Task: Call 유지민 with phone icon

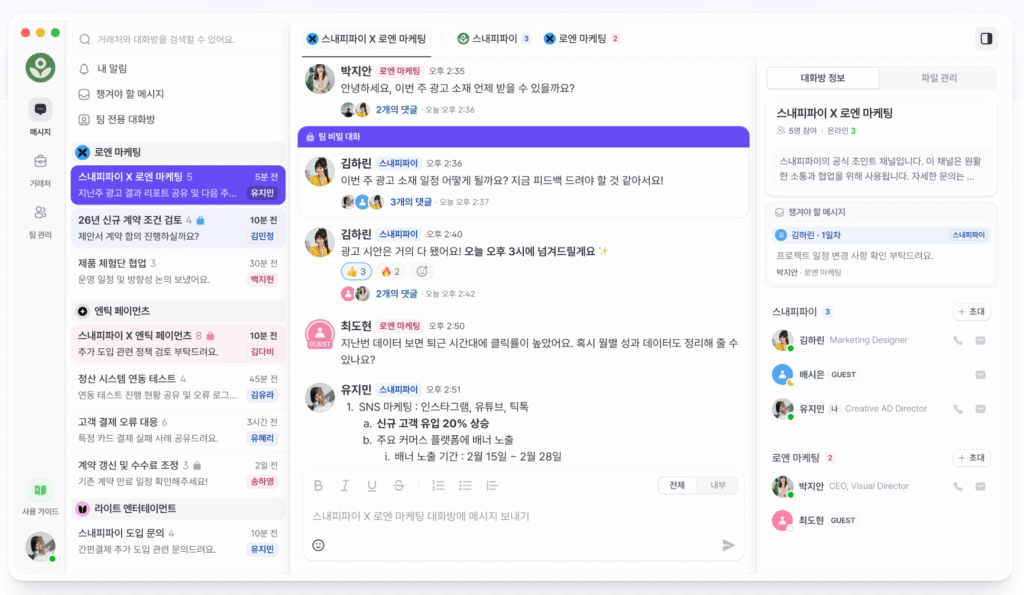Action: point(957,409)
